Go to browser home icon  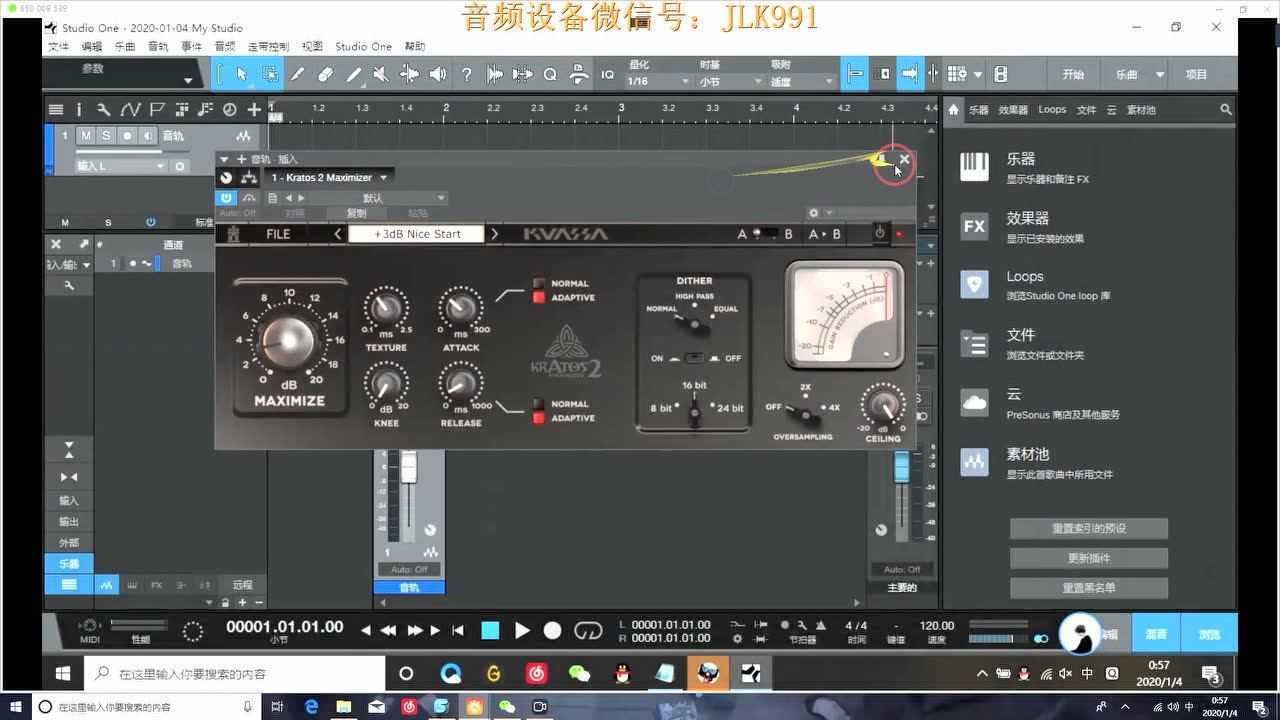tap(954, 109)
